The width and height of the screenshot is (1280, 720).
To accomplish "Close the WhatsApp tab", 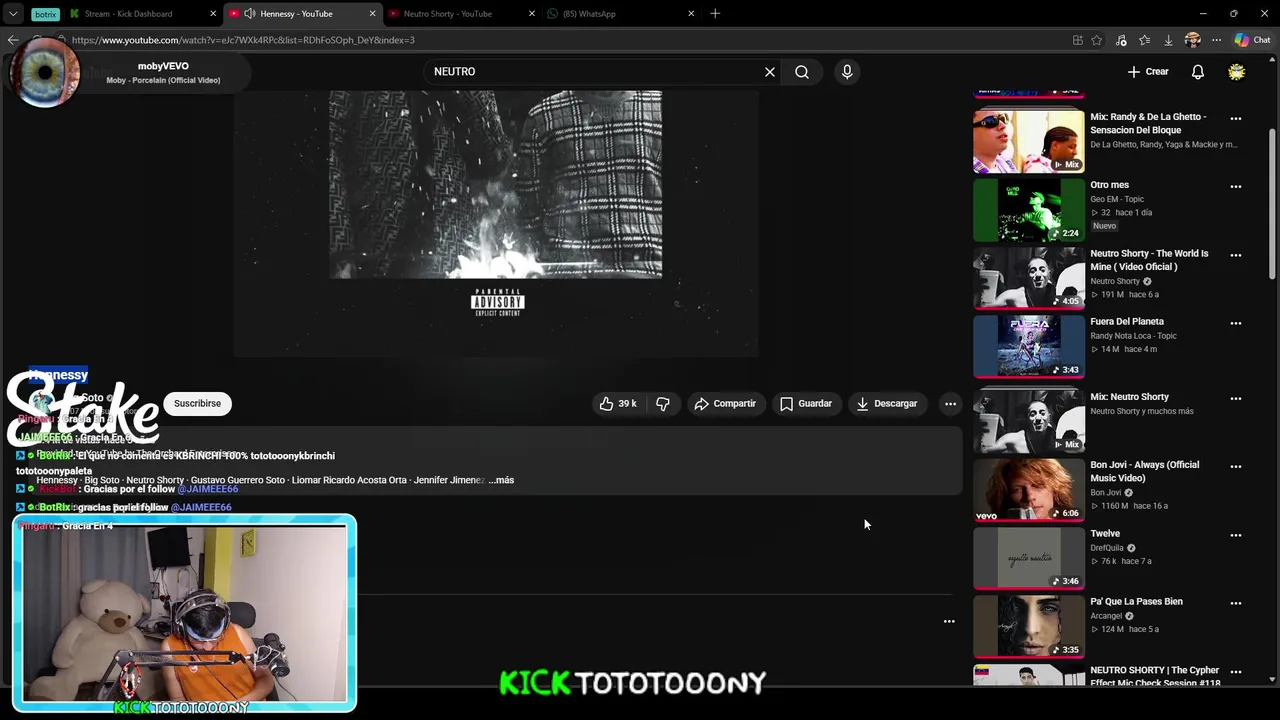I will pyautogui.click(x=691, y=14).
